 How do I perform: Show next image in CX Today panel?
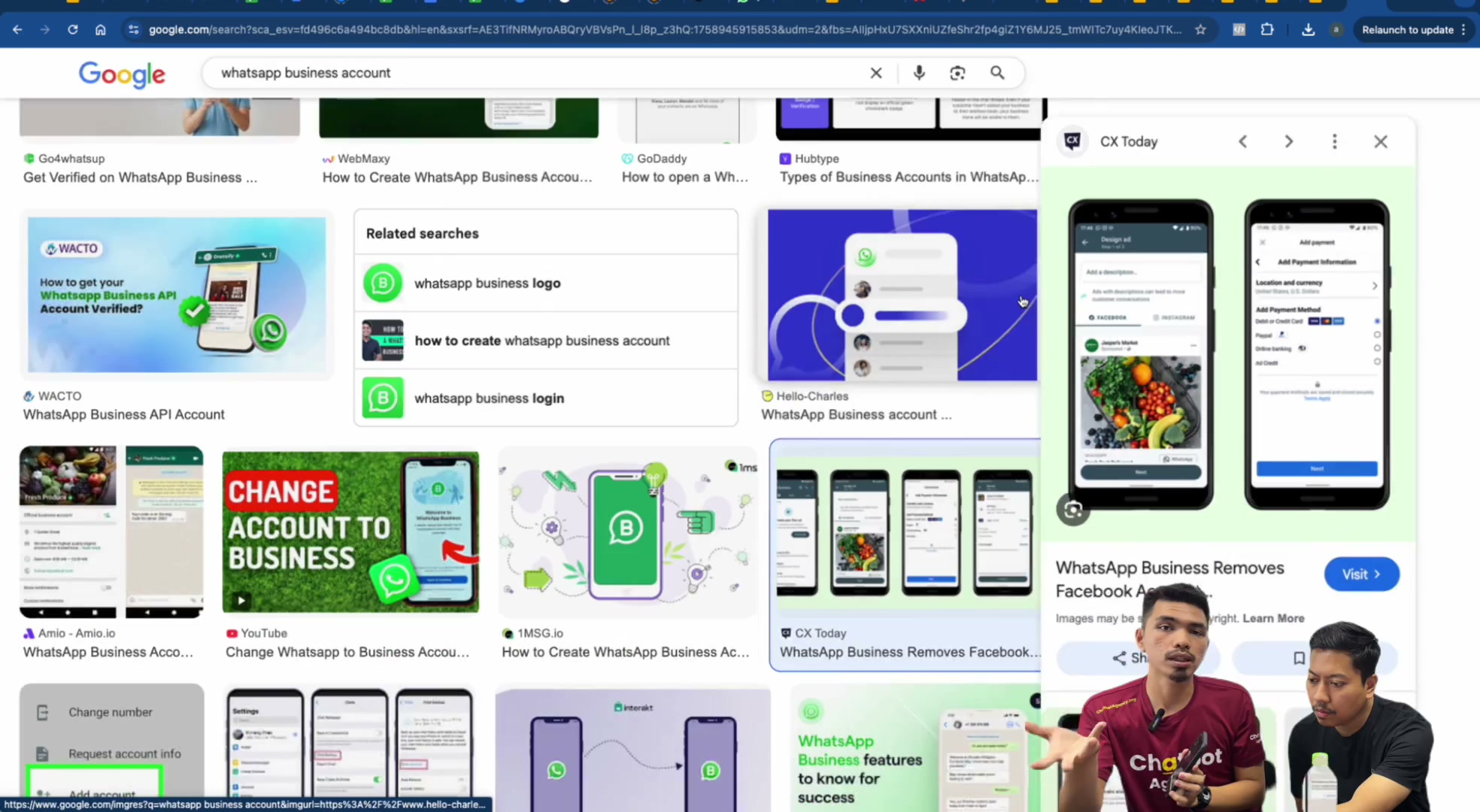coord(1288,141)
